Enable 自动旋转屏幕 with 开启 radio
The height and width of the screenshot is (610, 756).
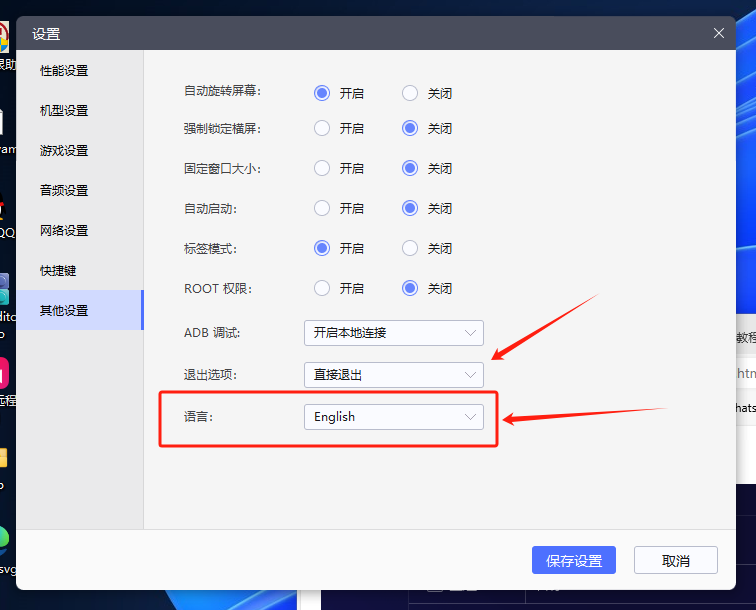click(322, 93)
